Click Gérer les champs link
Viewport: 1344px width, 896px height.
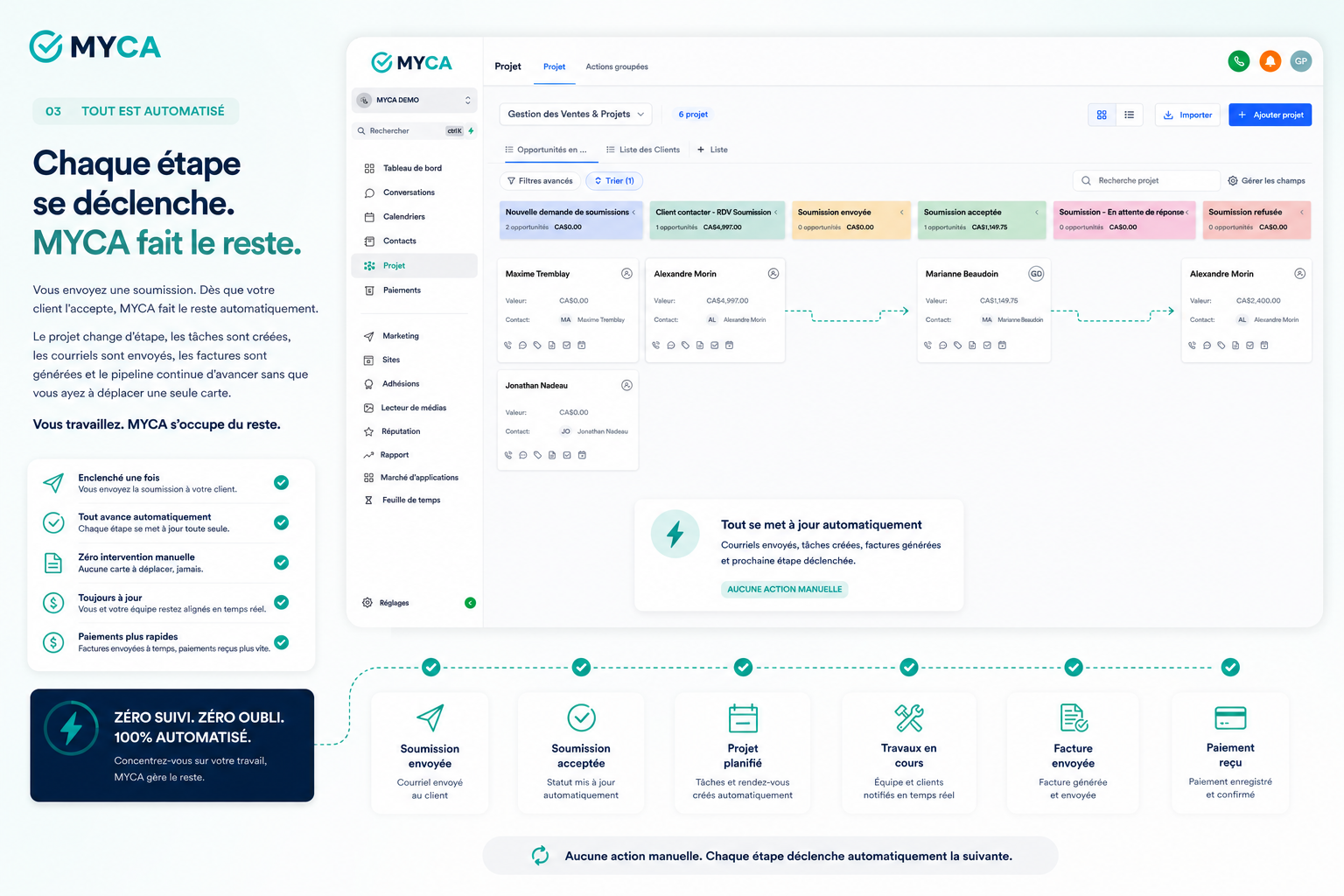(1266, 181)
